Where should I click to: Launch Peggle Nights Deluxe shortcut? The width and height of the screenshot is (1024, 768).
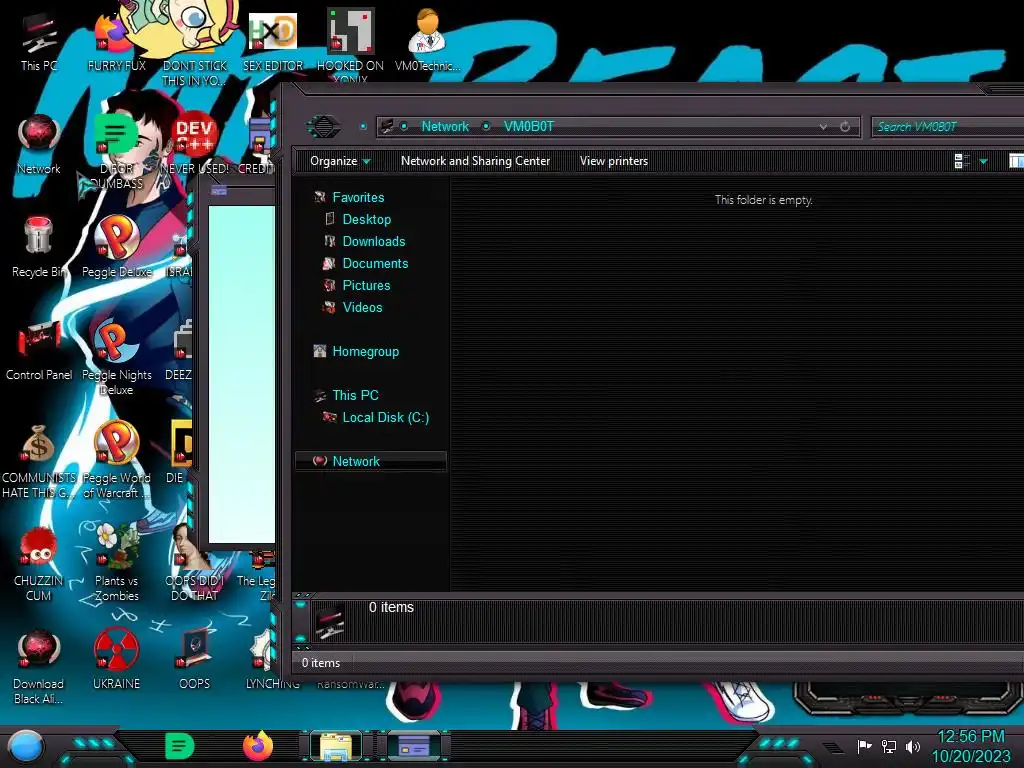pyautogui.click(x=116, y=358)
